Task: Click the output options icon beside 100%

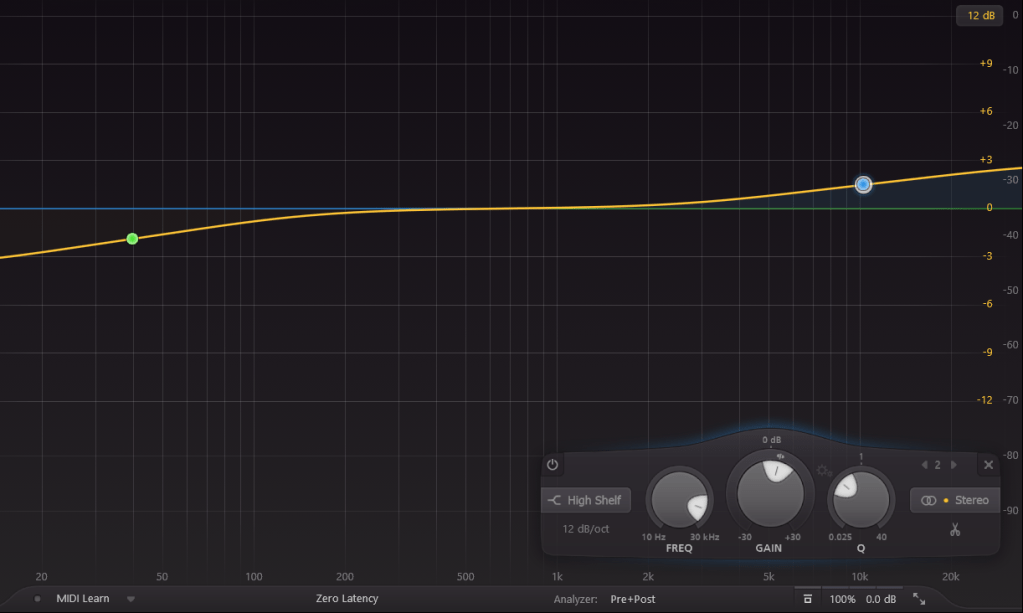Action: point(806,599)
